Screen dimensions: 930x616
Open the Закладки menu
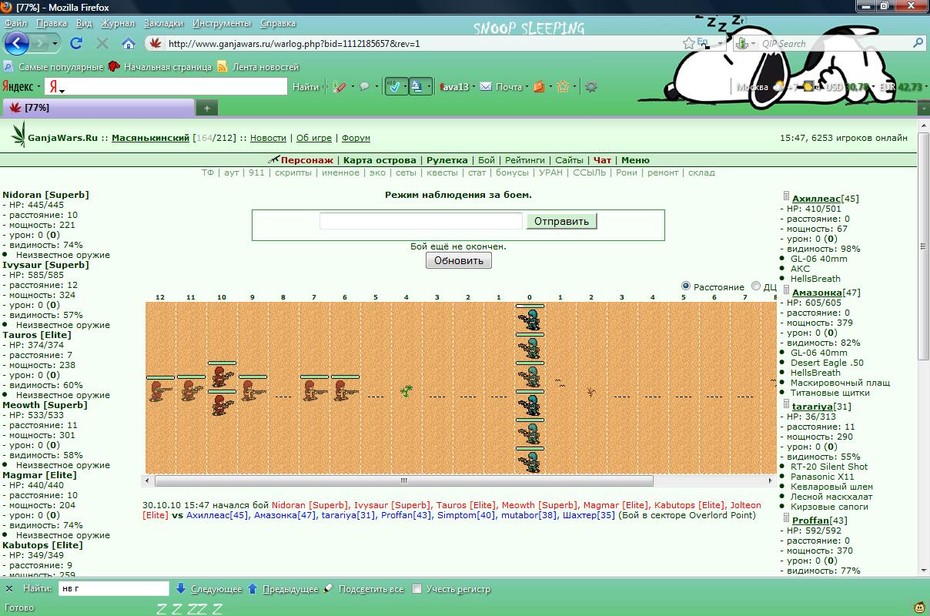coord(164,23)
